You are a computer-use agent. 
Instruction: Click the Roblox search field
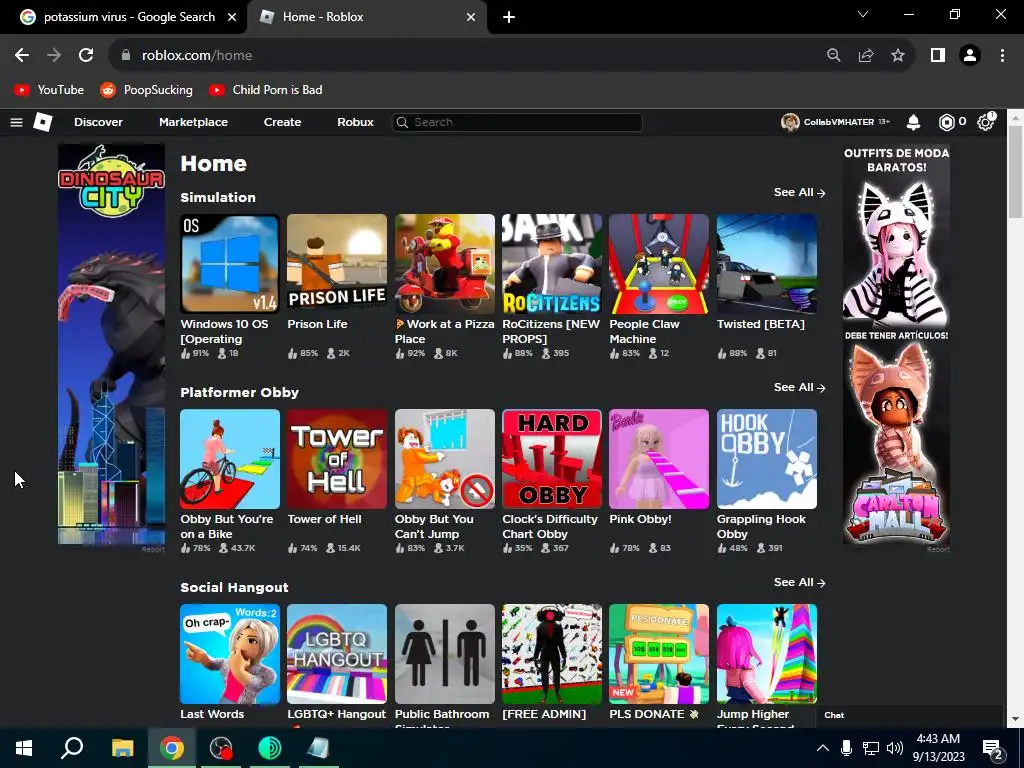pos(517,122)
